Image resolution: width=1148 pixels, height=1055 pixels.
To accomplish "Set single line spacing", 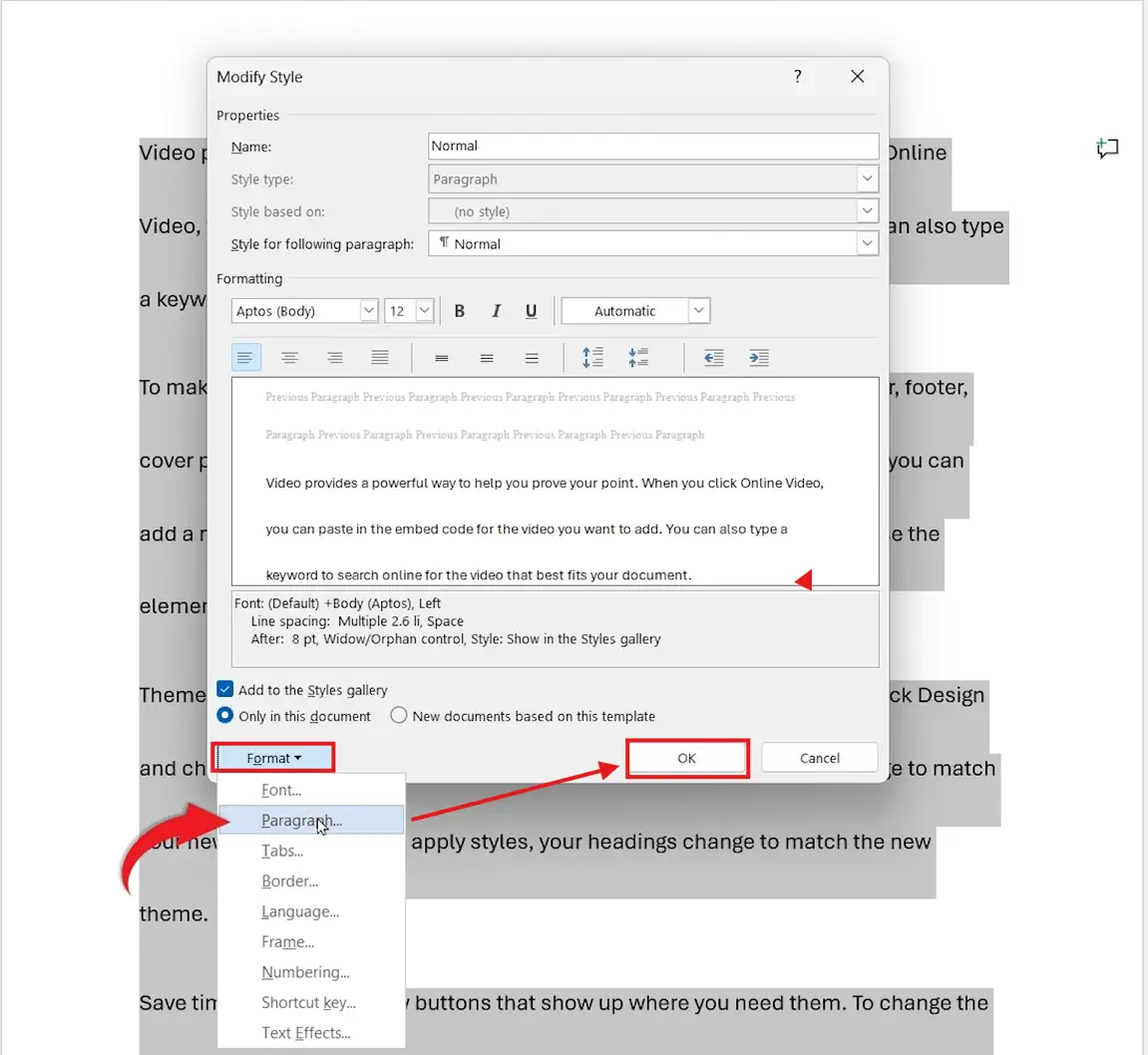I will (442, 358).
